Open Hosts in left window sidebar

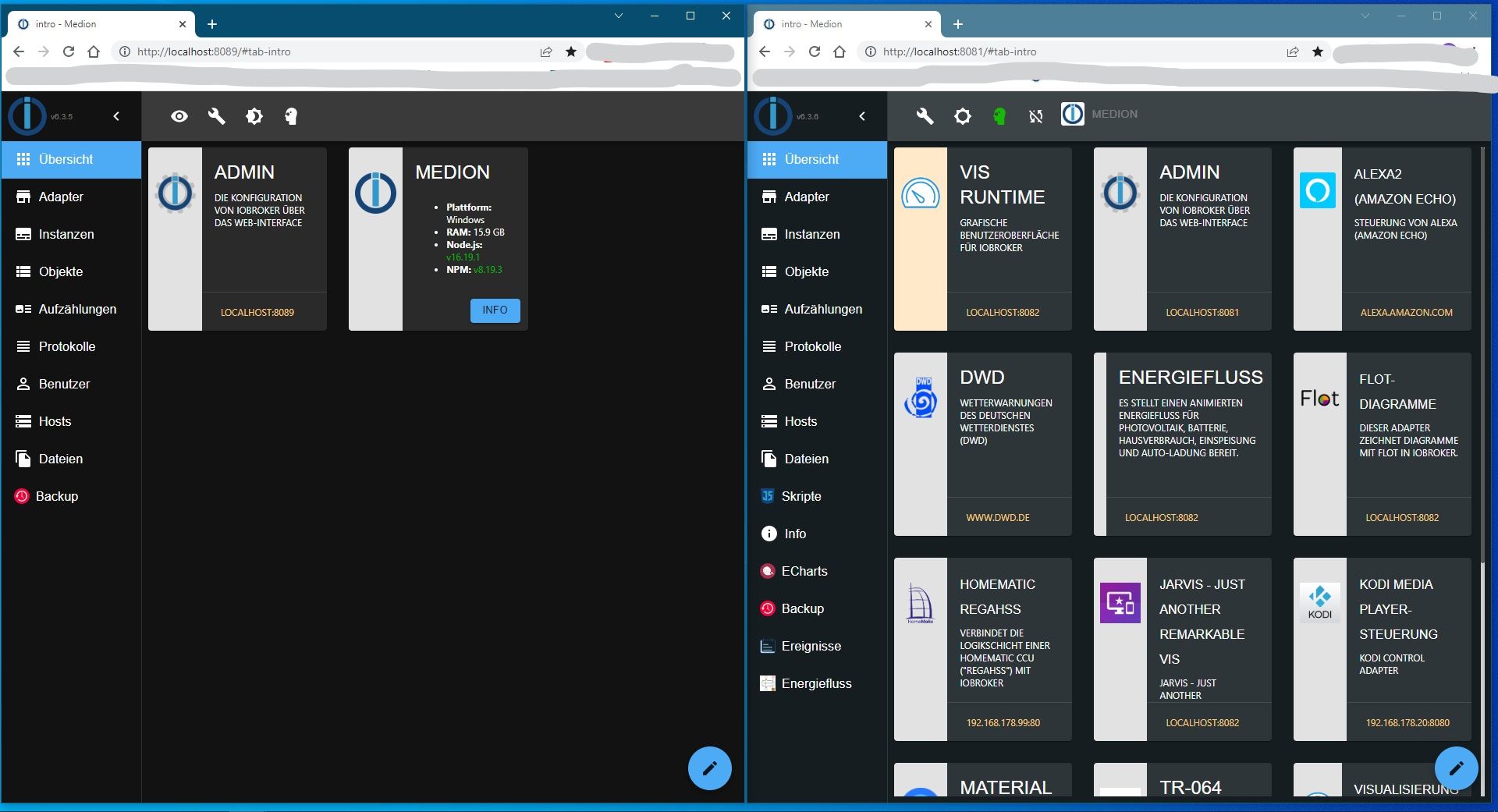(71, 421)
